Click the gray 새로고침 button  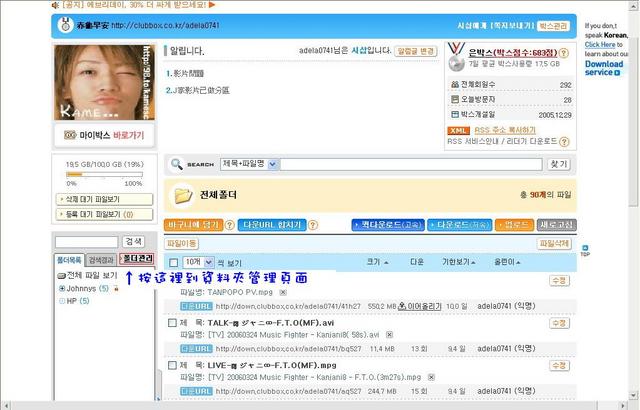pyautogui.click(x=556, y=225)
